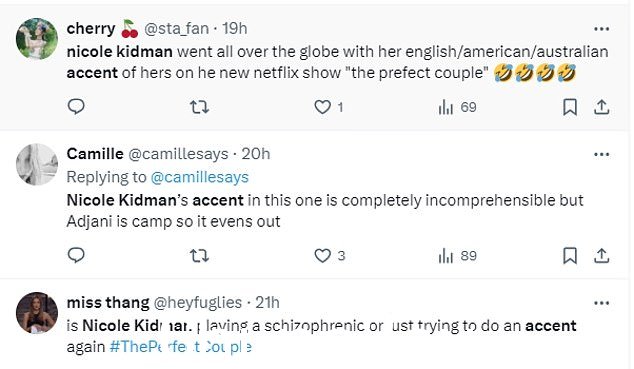Reply to cherry's Nicole Kidman tweet
This screenshot has width=634, height=369.
pos(76,107)
